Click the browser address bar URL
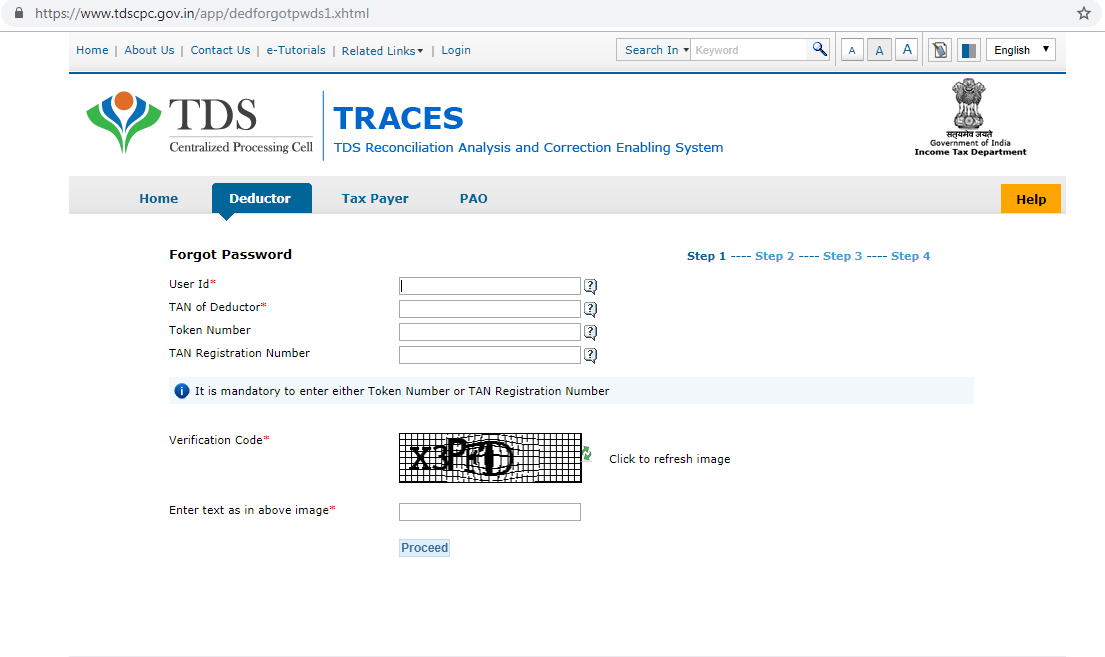 (x=202, y=13)
